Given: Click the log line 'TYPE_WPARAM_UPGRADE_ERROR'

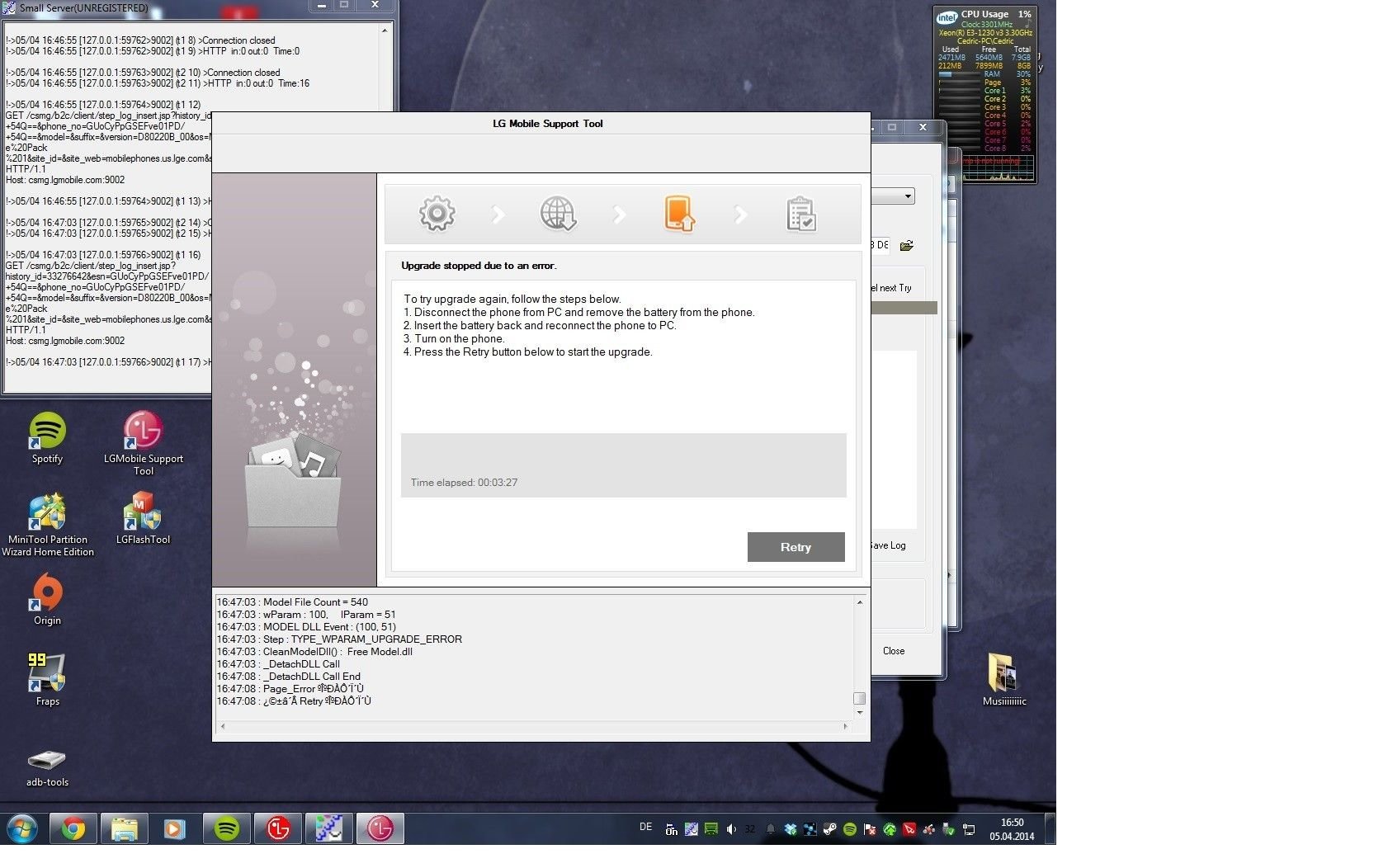Looking at the screenshot, I should coord(339,639).
